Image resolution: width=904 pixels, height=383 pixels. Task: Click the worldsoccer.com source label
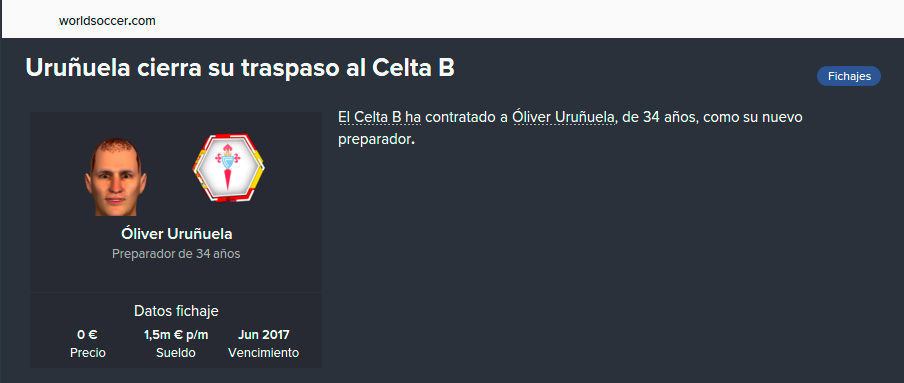[x=107, y=21]
